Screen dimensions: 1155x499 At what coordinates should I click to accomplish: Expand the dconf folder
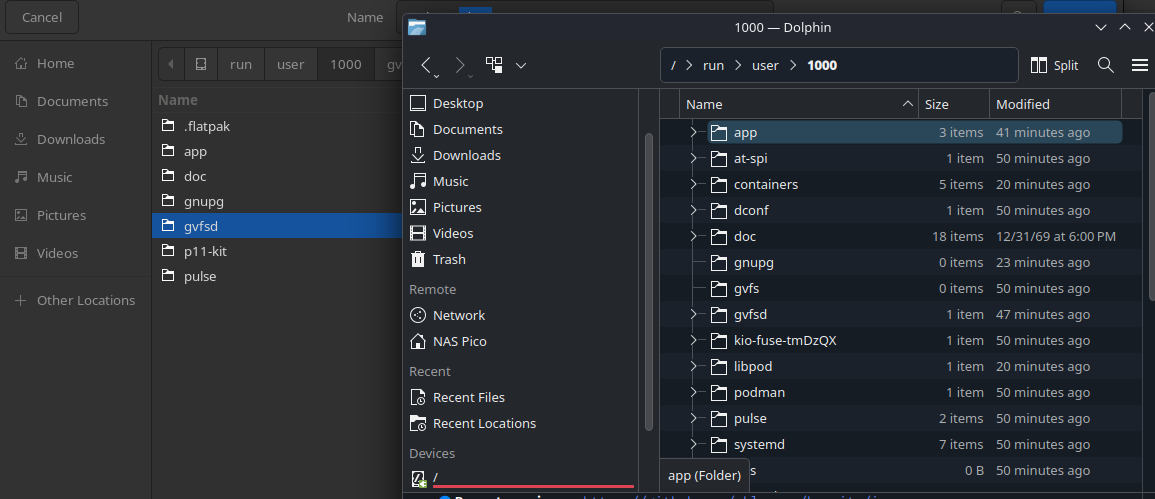(693, 210)
